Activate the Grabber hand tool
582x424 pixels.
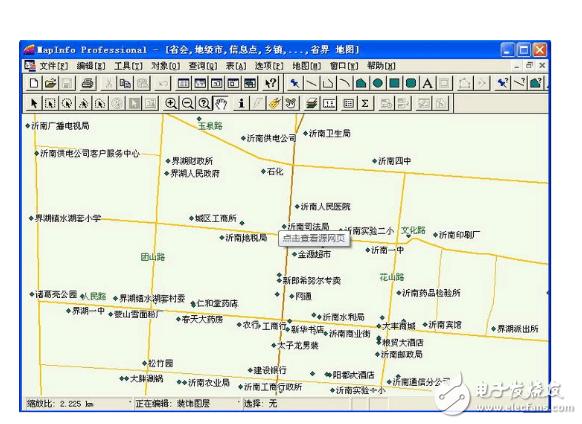(x=221, y=103)
